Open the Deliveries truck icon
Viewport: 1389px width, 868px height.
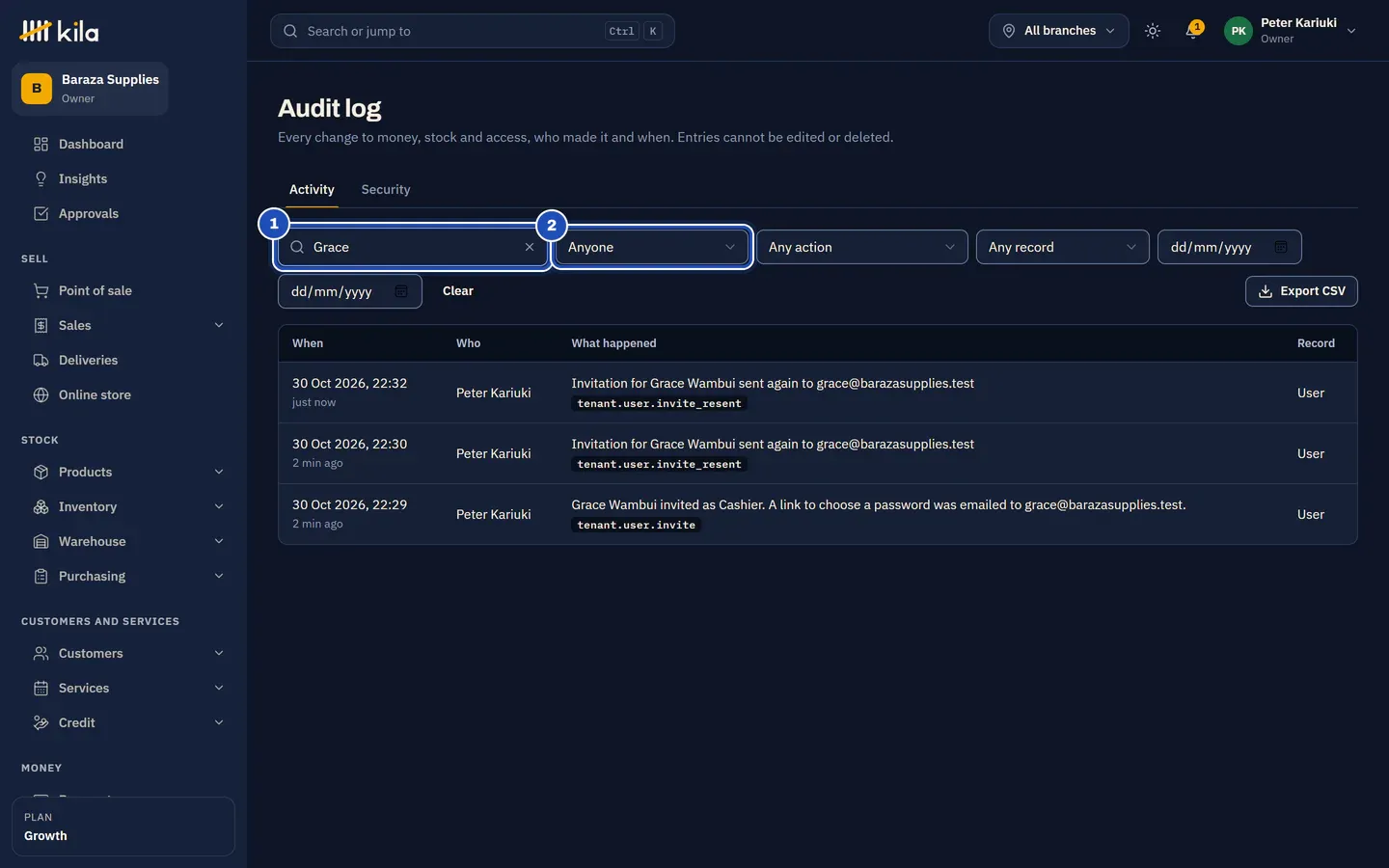41,360
